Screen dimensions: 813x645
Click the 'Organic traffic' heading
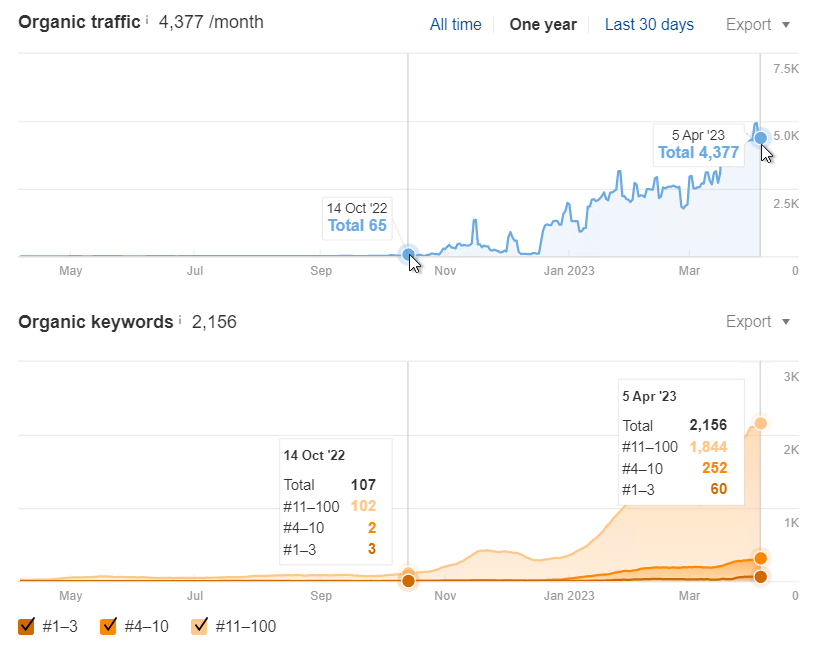point(79,22)
